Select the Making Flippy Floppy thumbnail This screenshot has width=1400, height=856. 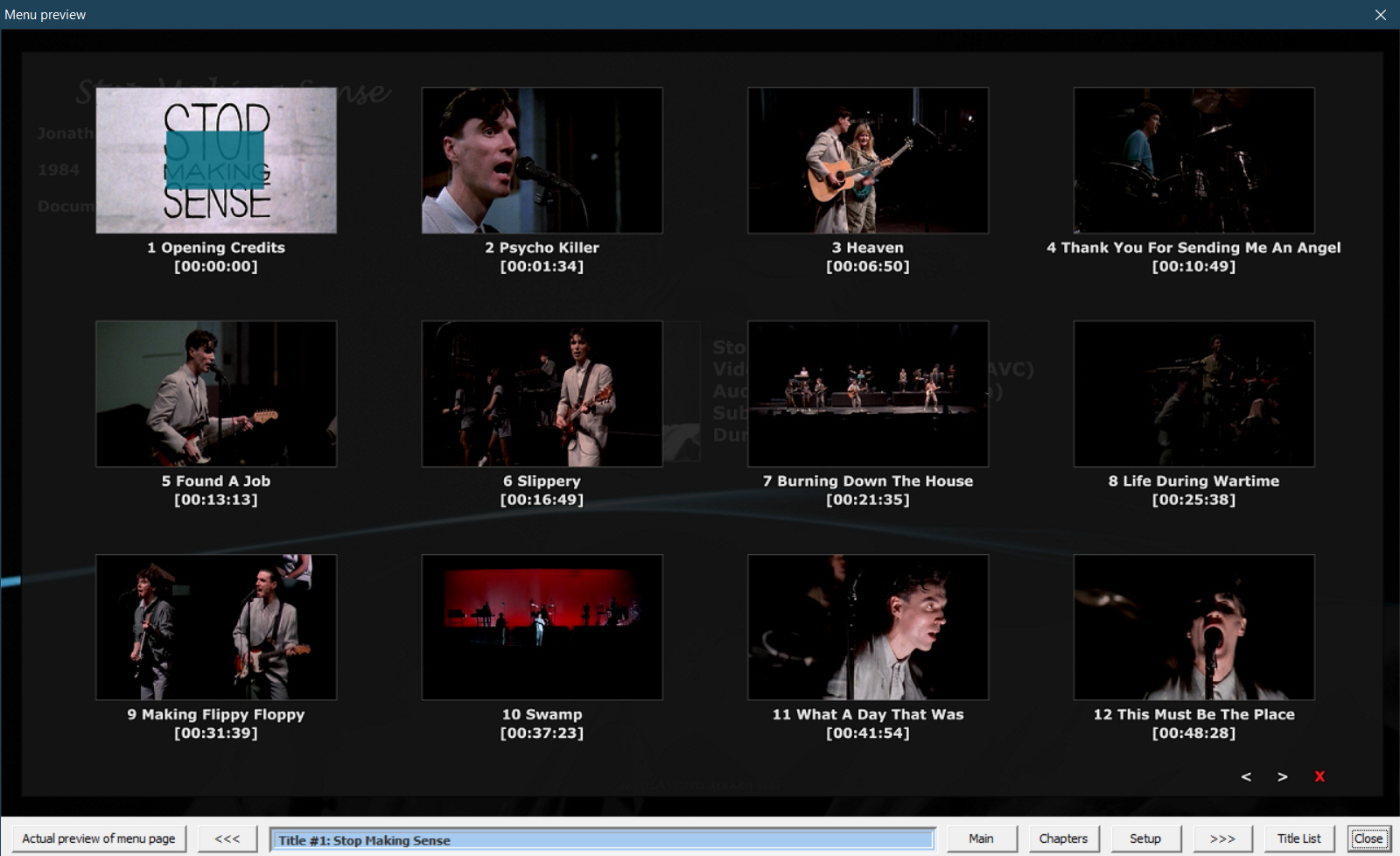216,627
